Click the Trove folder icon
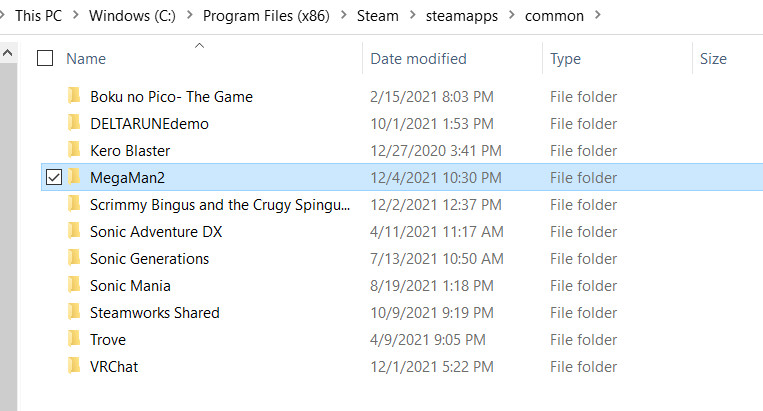 [73, 340]
